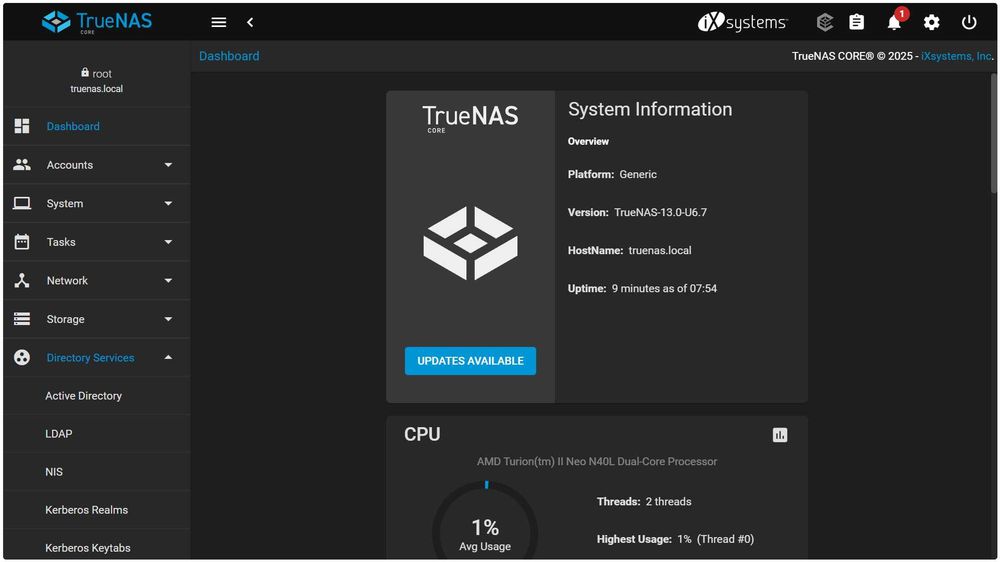Expand the System menu arrow
This screenshot has width=1000, height=562.
tap(168, 203)
